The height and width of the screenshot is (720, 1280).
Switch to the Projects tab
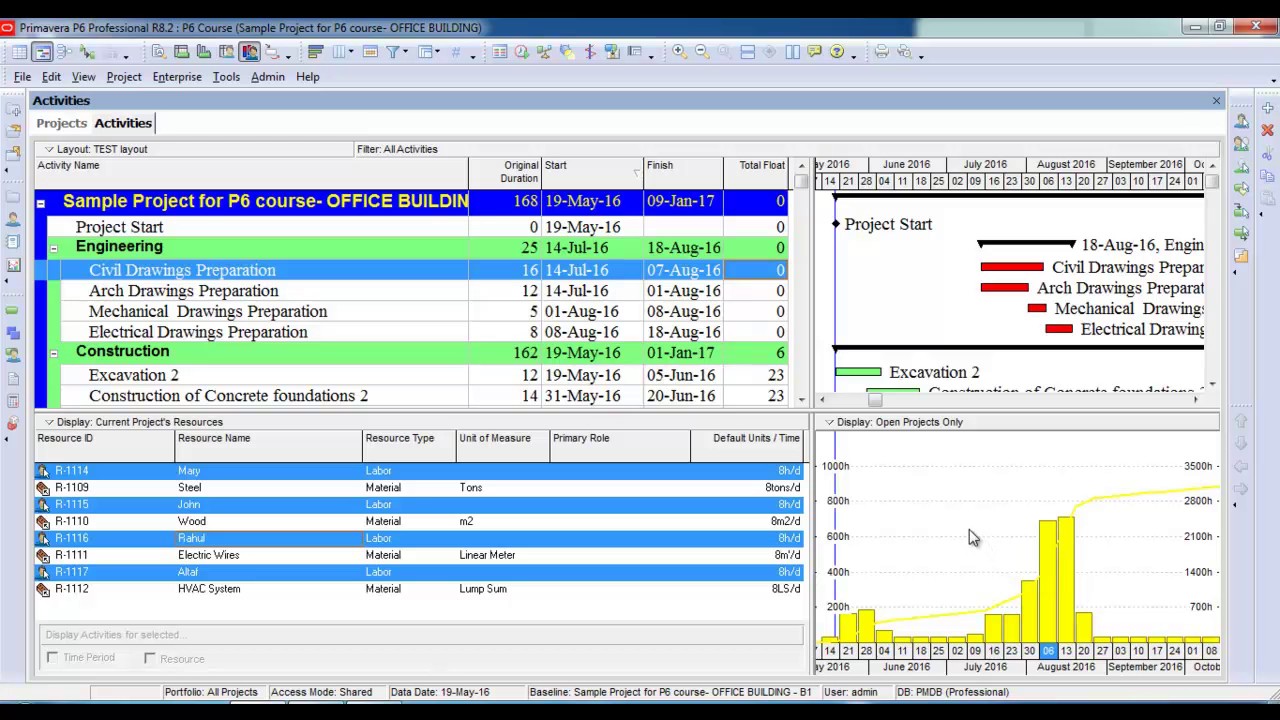(x=61, y=123)
